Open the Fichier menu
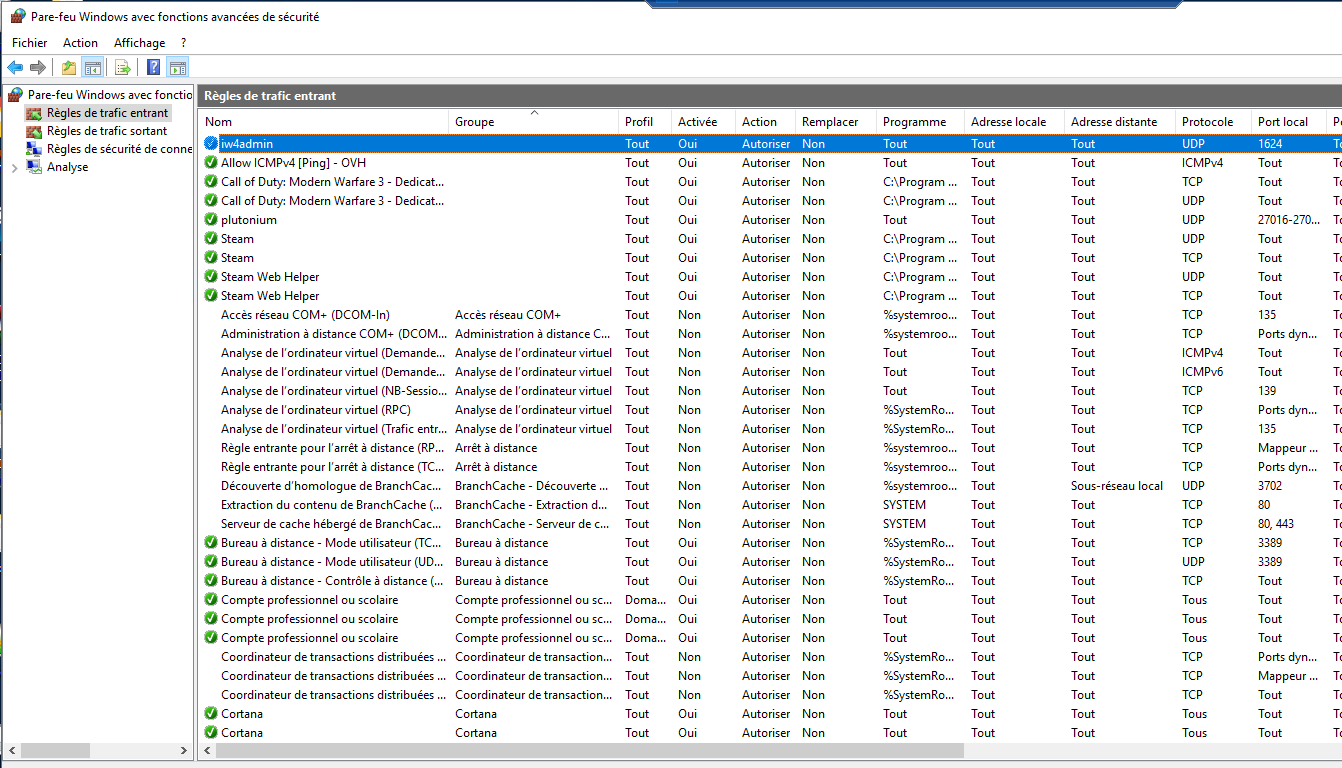Image resolution: width=1342 pixels, height=768 pixels. coord(30,43)
